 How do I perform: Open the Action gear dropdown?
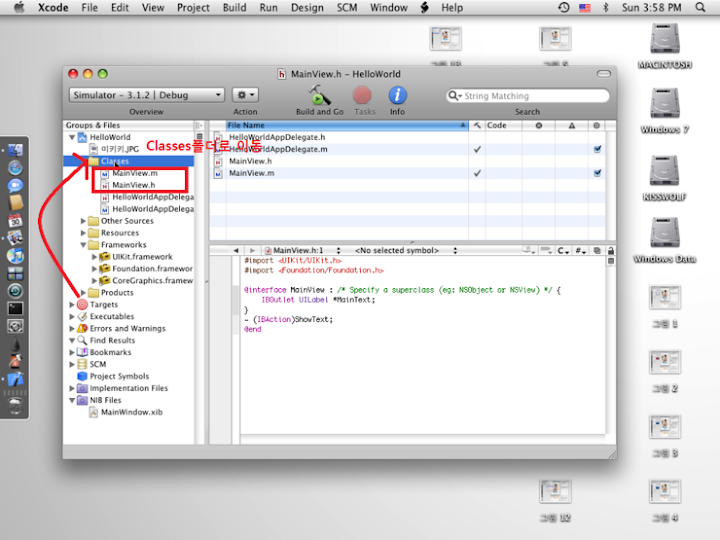[x=245, y=95]
